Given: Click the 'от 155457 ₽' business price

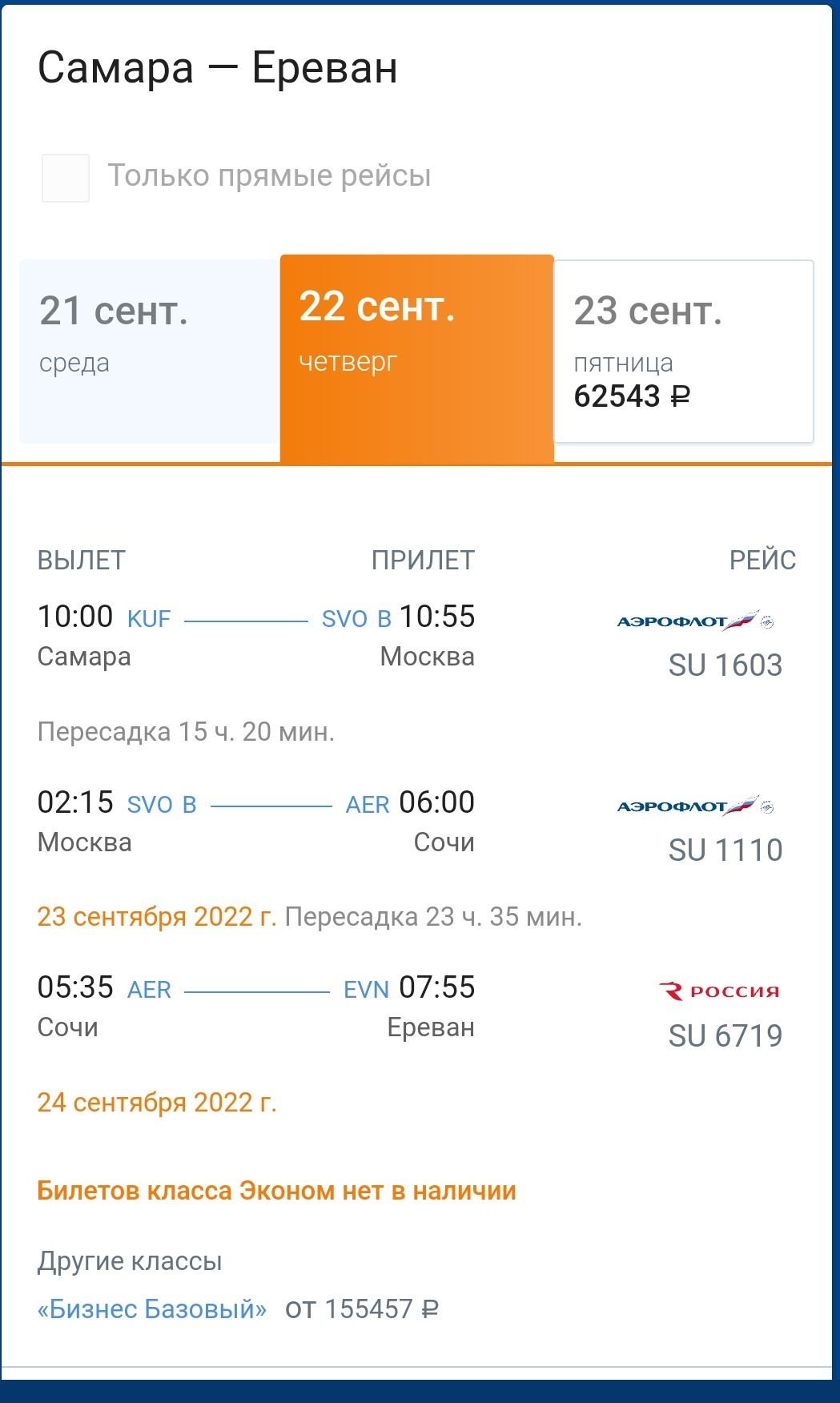Looking at the screenshot, I should tap(362, 1309).
